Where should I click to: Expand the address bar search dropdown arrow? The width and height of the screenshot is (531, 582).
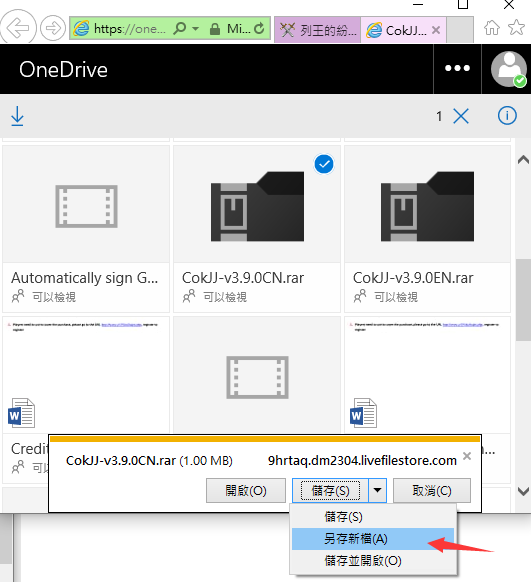click(x=196, y=29)
